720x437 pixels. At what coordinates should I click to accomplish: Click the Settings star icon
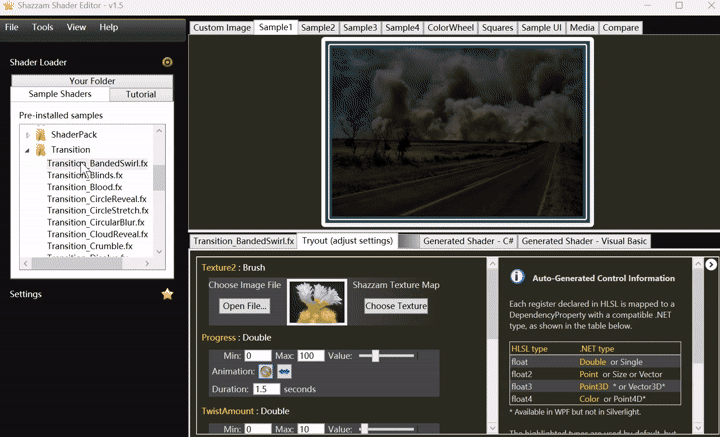(x=167, y=294)
